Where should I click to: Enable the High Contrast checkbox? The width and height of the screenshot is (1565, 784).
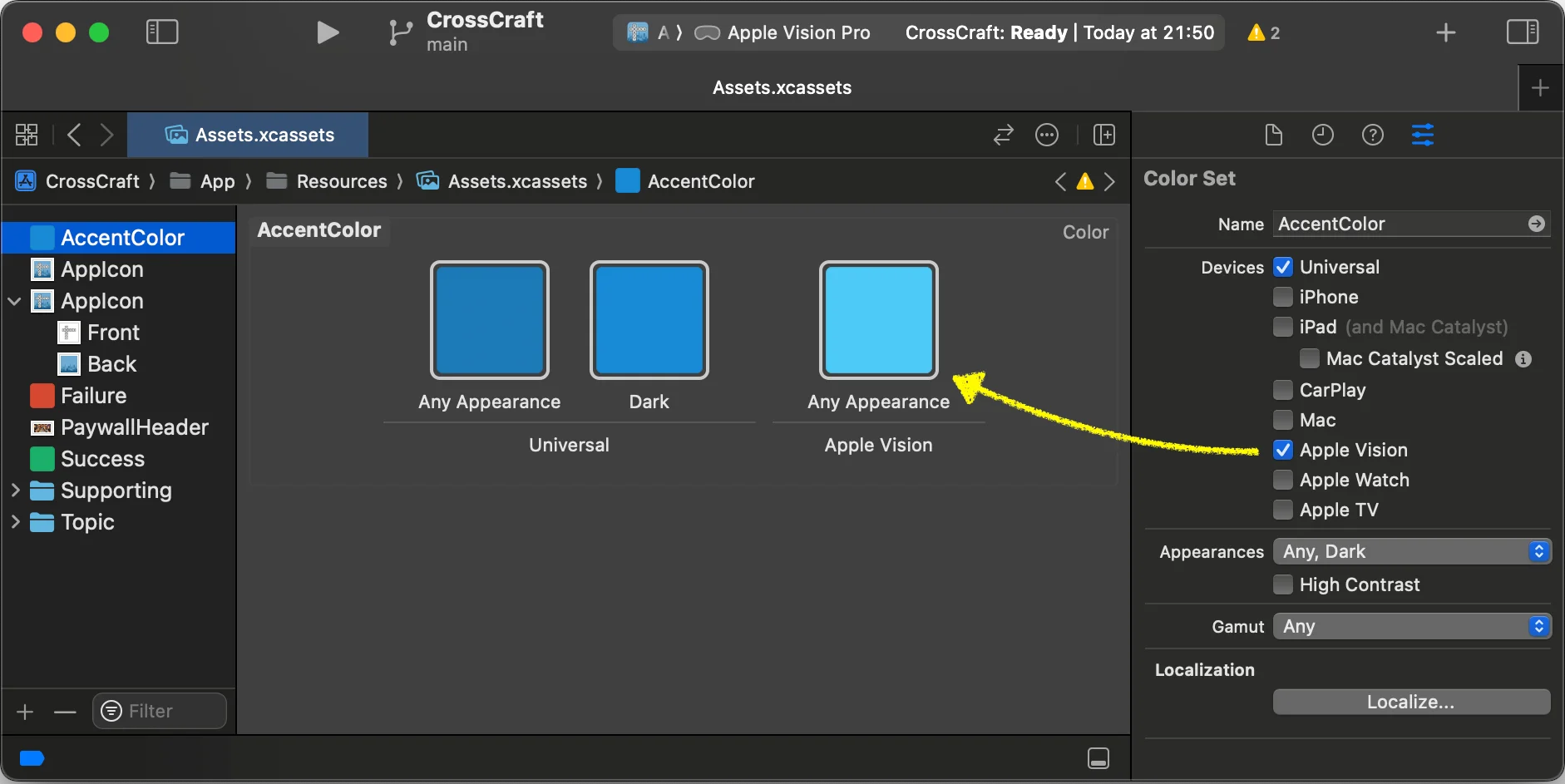click(x=1283, y=584)
